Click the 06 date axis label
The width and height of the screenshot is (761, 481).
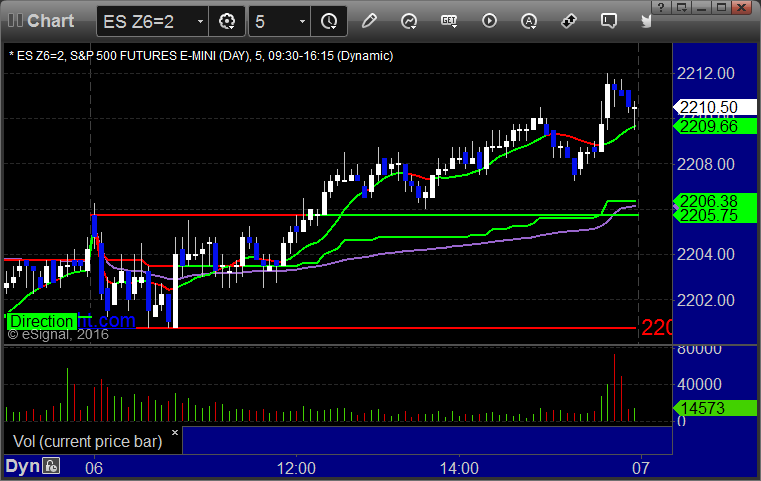point(94,468)
